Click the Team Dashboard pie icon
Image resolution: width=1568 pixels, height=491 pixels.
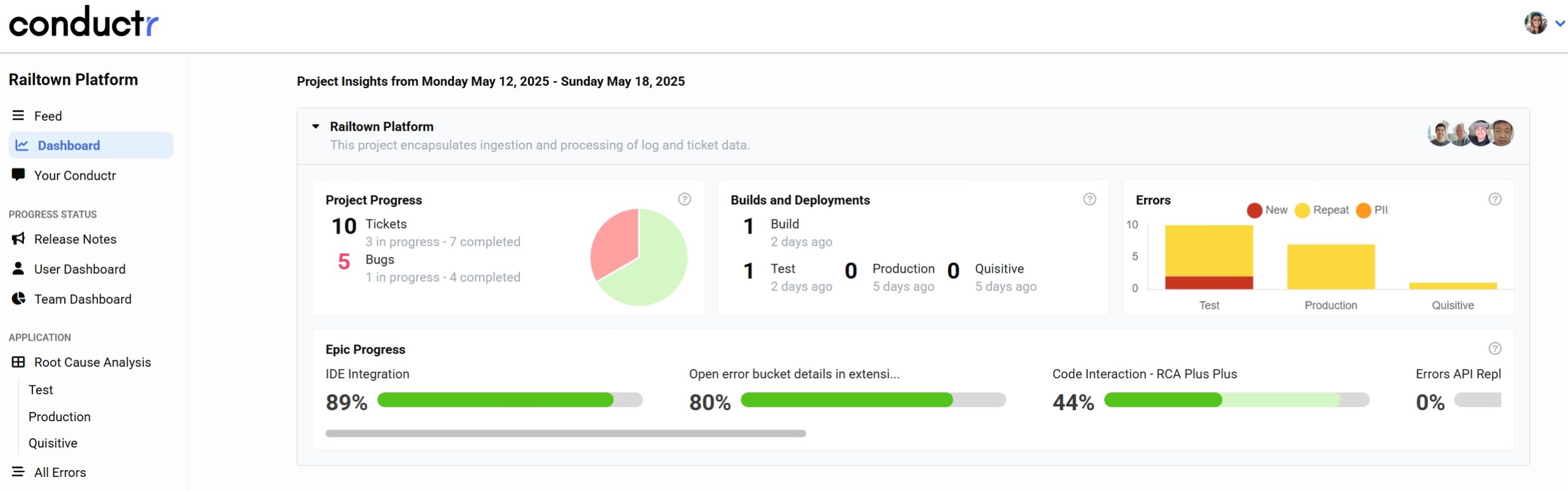18,299
